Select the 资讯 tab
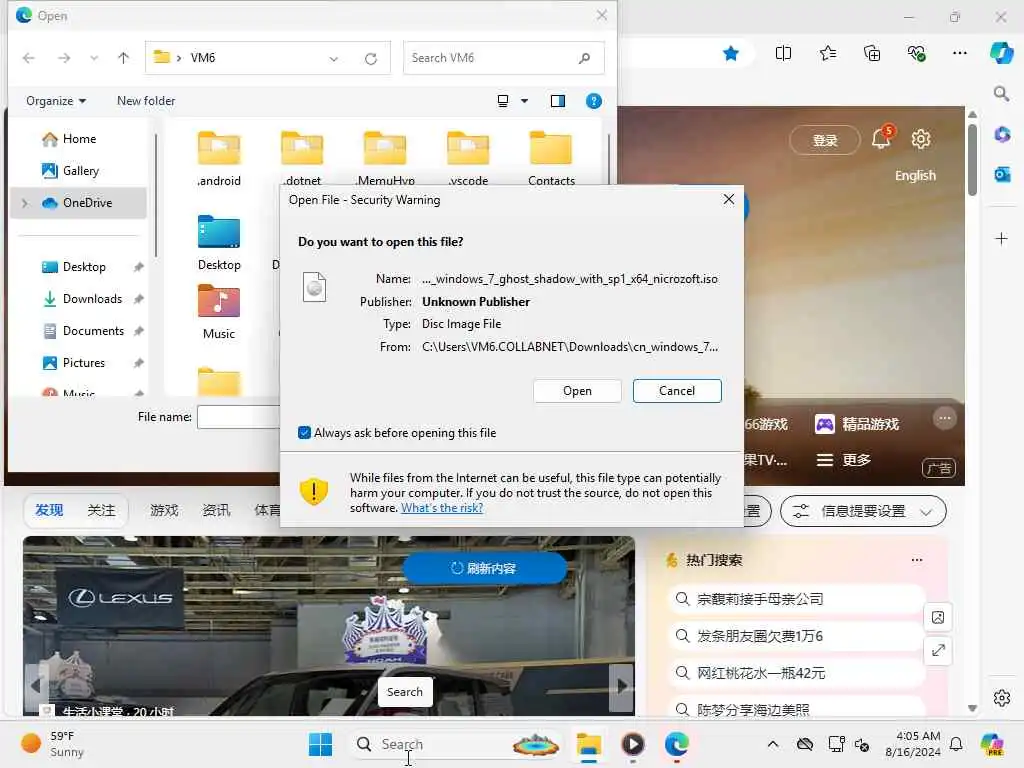This screenshot has height=768, width=1024. pyautogui.click(x=216, y=510)
